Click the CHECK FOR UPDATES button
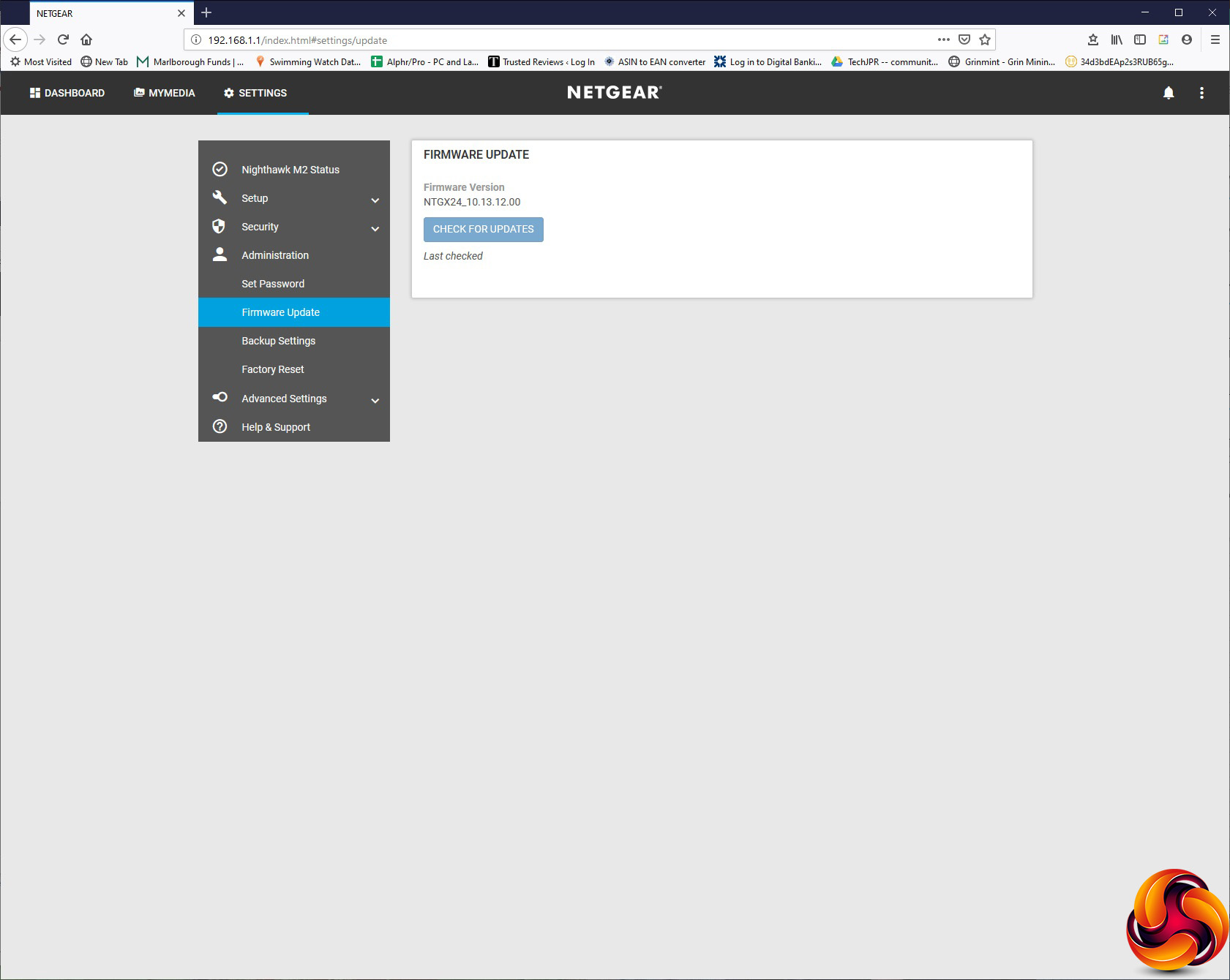Screen dimensions: 1230x980 [484, 229]
